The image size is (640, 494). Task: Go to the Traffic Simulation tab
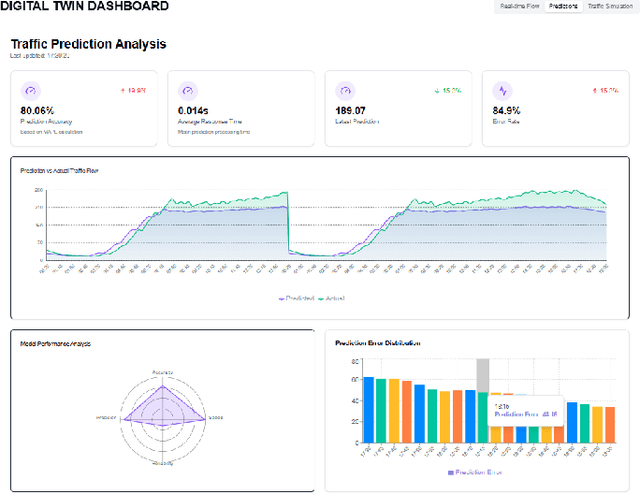[x=610, y=6]
